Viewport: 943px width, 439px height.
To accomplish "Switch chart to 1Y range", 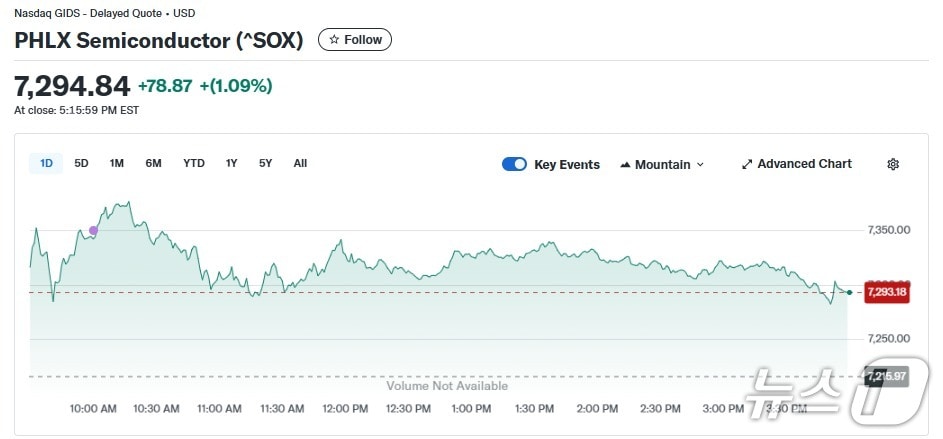I will pos(232,163).
